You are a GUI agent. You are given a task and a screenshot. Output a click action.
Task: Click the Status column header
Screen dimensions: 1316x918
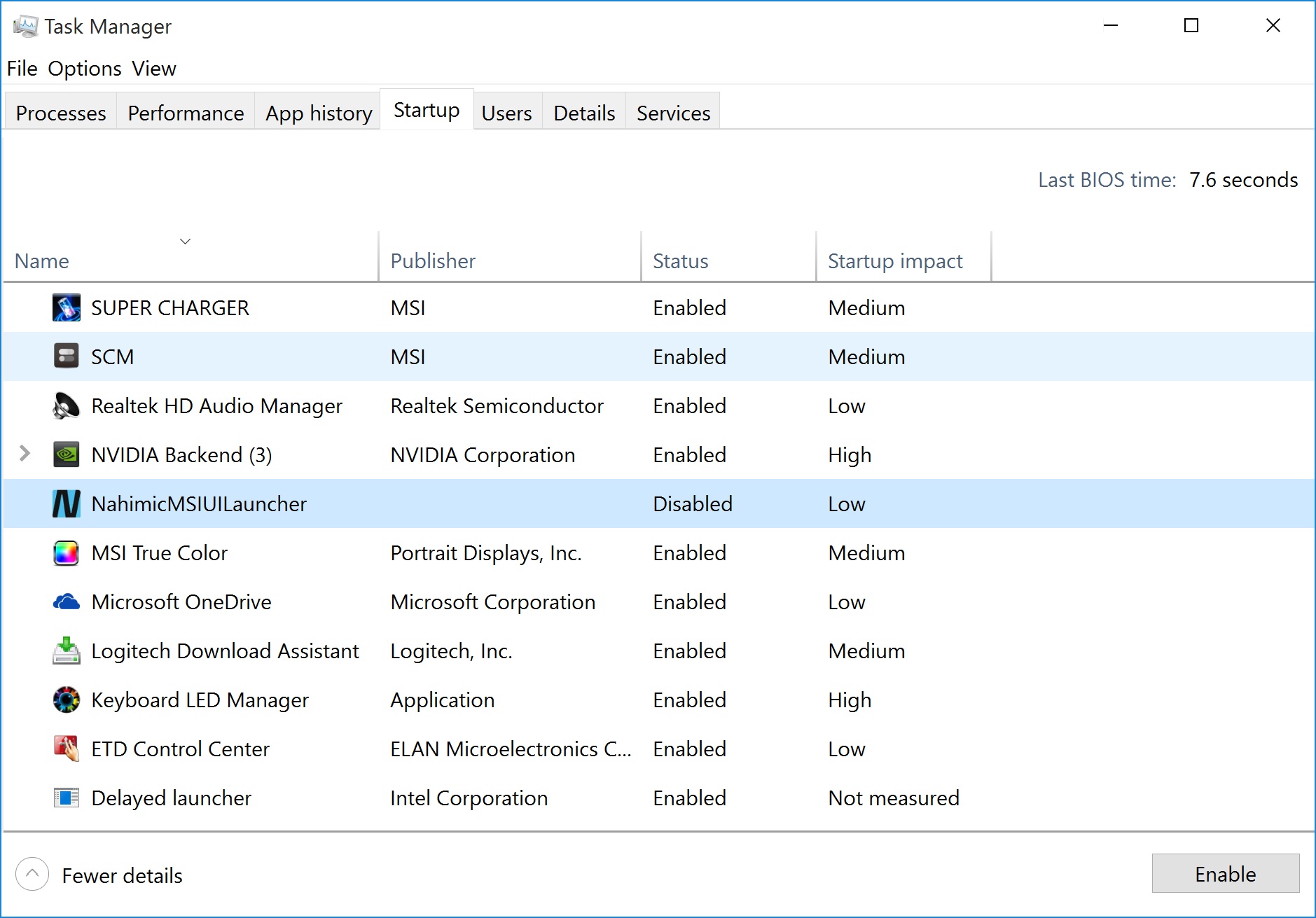(680, 261)
